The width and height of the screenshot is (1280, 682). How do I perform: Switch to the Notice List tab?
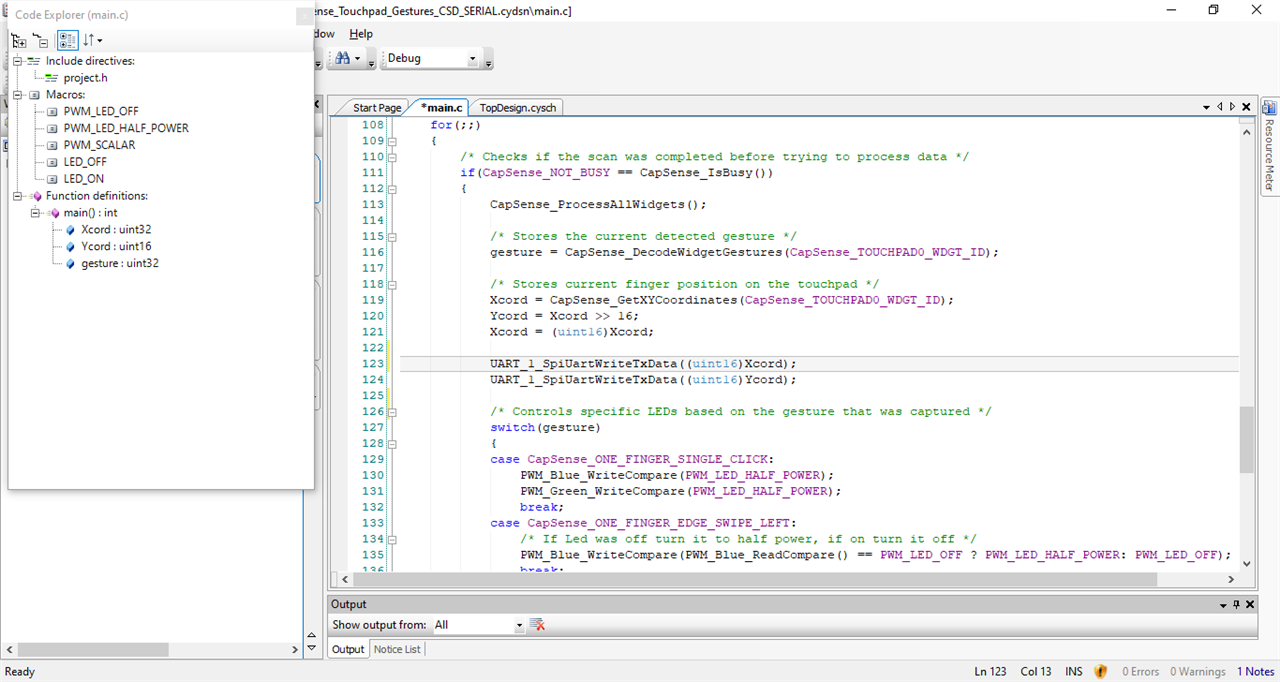coord(398,649)
